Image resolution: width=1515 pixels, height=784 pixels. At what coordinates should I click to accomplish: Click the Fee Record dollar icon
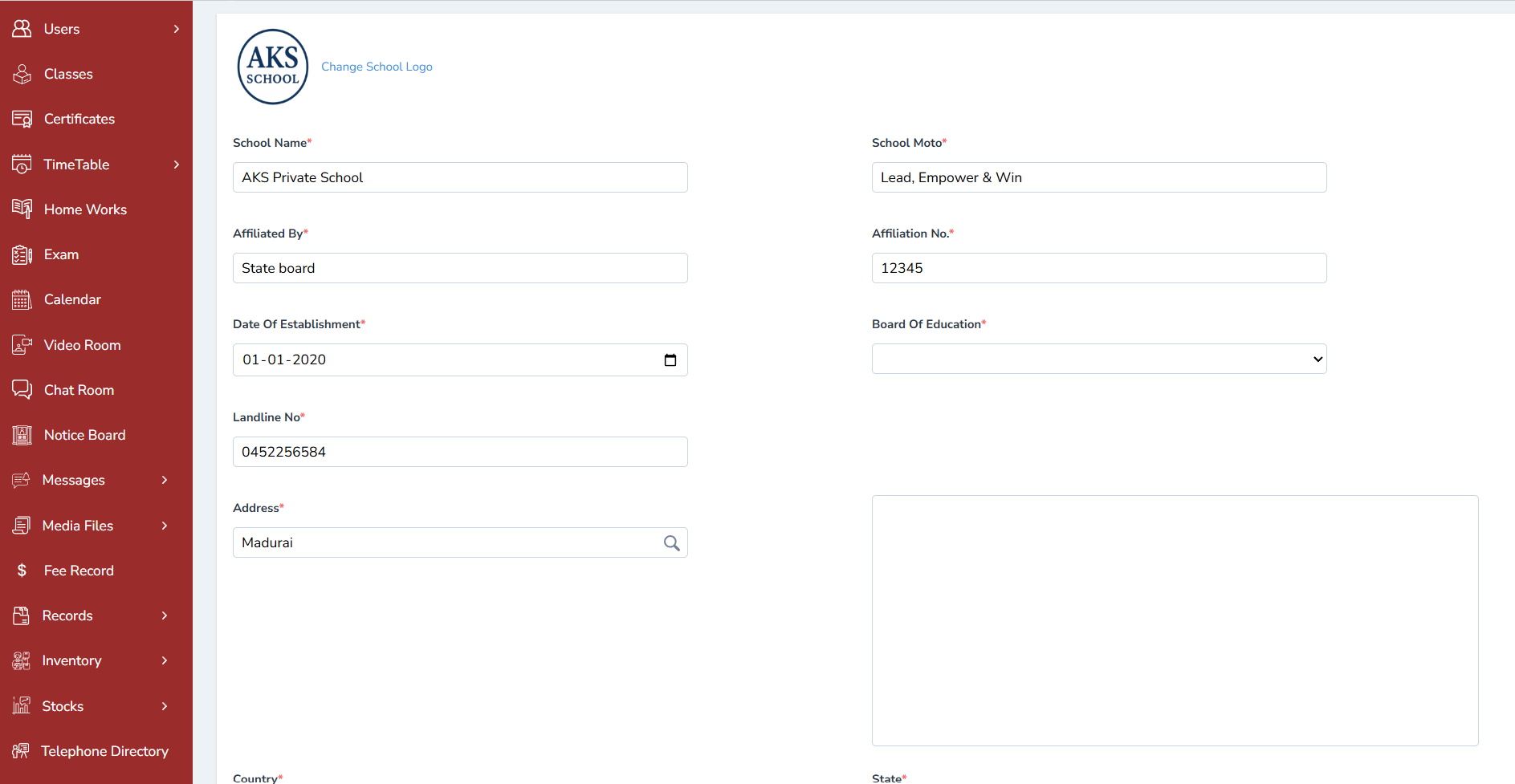click(x=22, y=570)
